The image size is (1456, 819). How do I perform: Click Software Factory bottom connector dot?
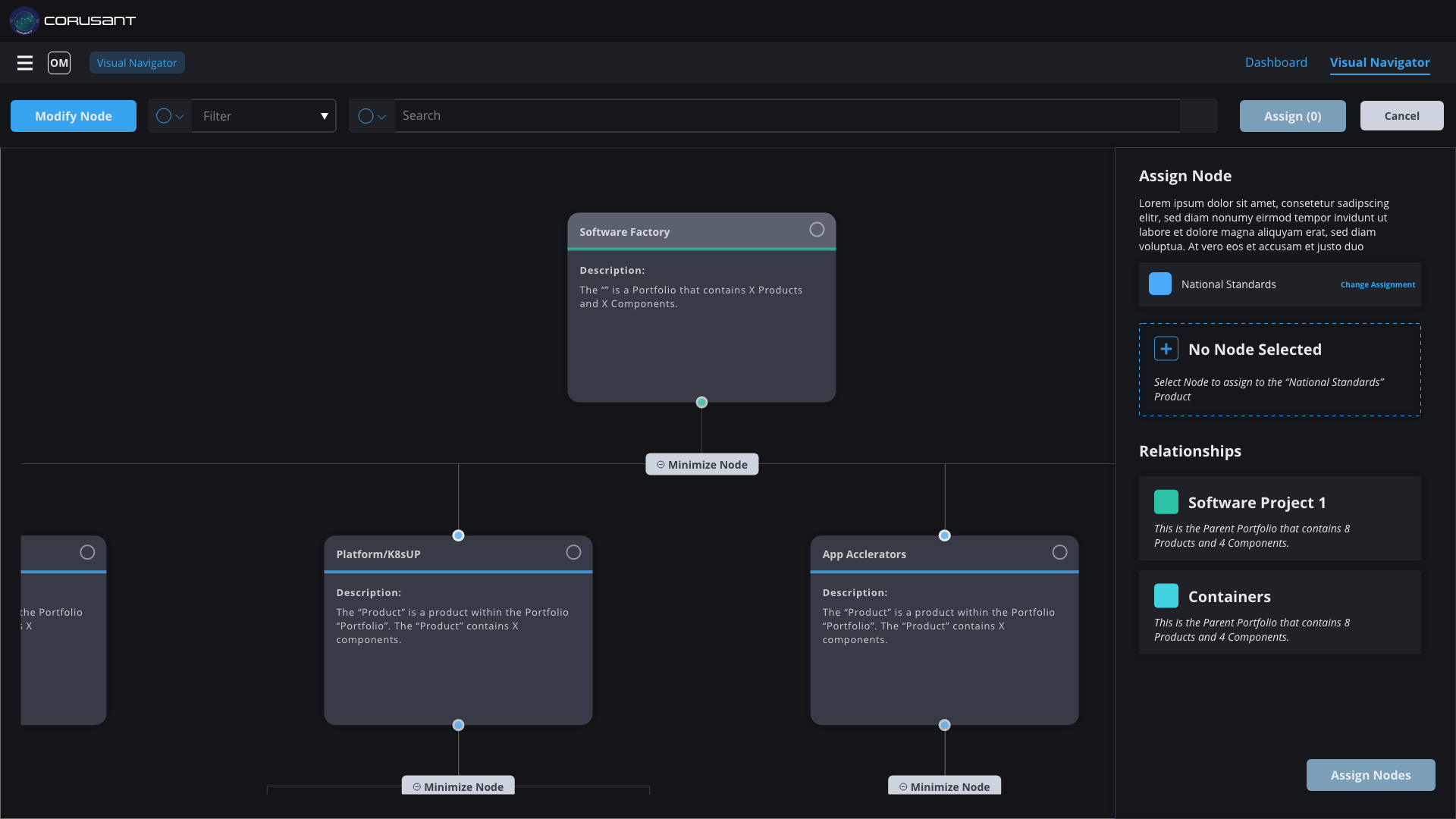[701, 403]
